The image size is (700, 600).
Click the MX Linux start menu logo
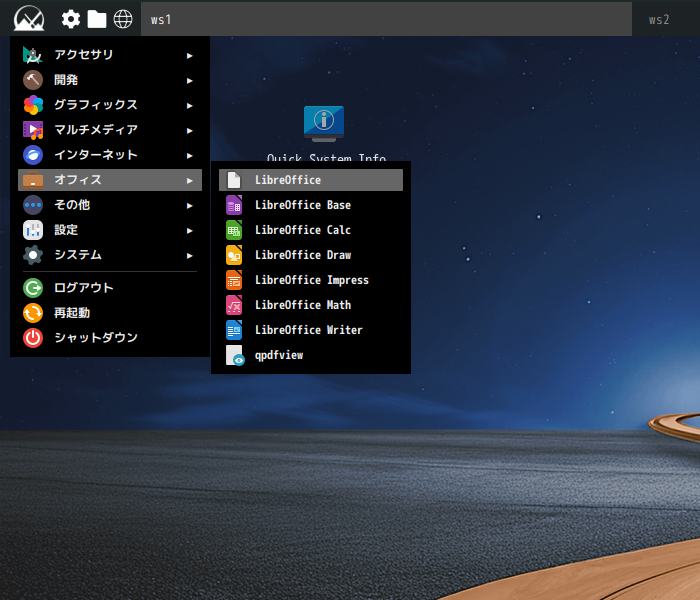coord(29,18)
